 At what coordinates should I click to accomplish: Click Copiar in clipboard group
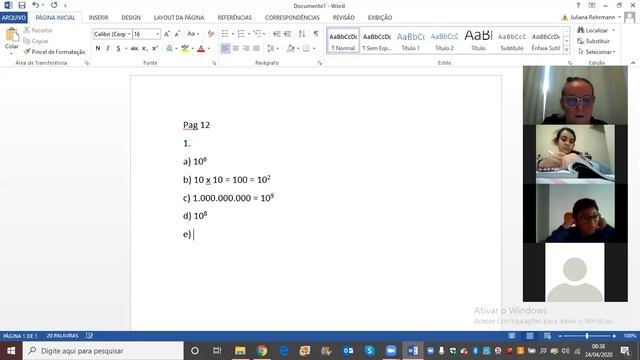point(36,41)
